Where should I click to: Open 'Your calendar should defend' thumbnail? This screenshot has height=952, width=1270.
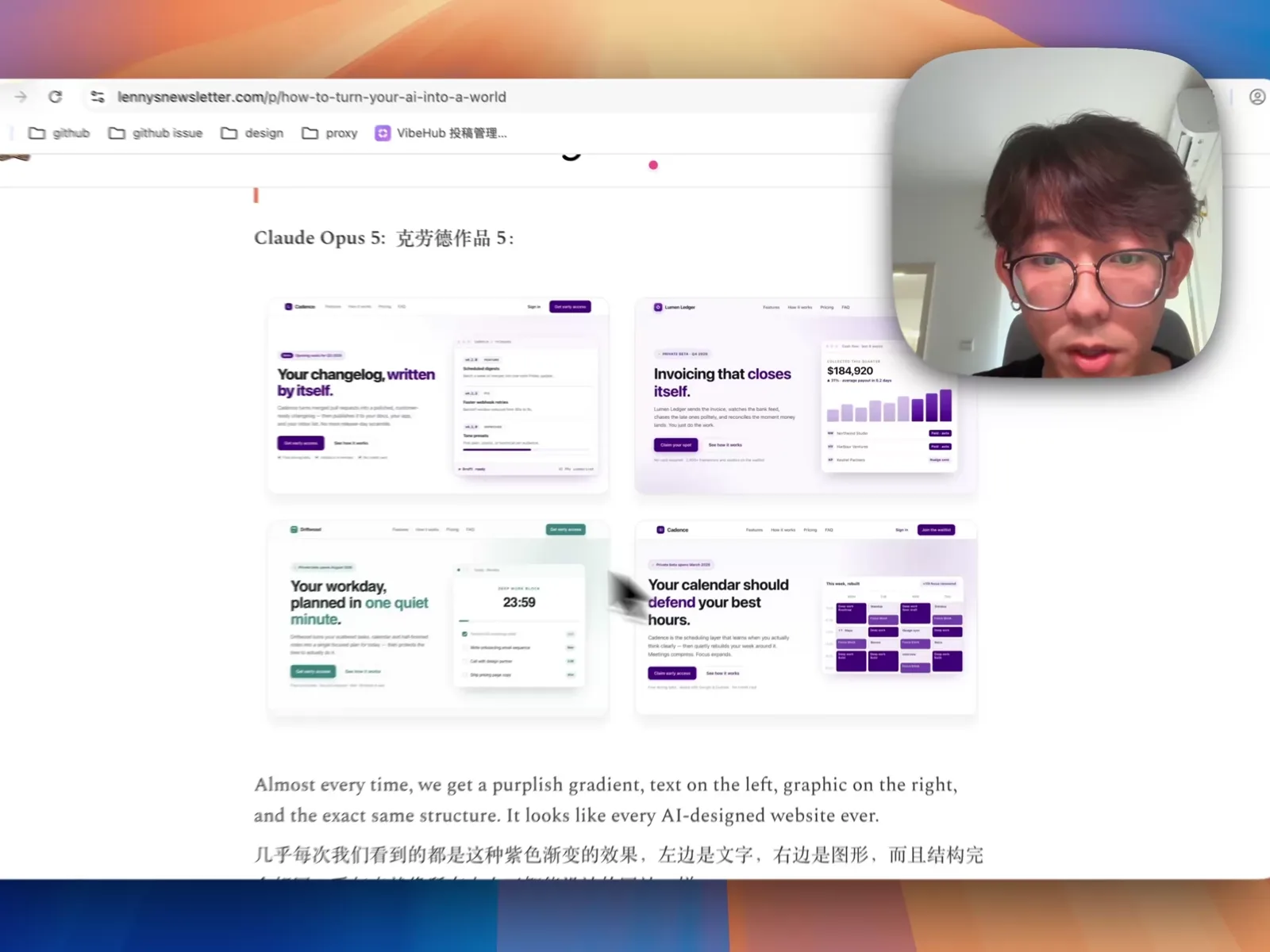(806, 618)
